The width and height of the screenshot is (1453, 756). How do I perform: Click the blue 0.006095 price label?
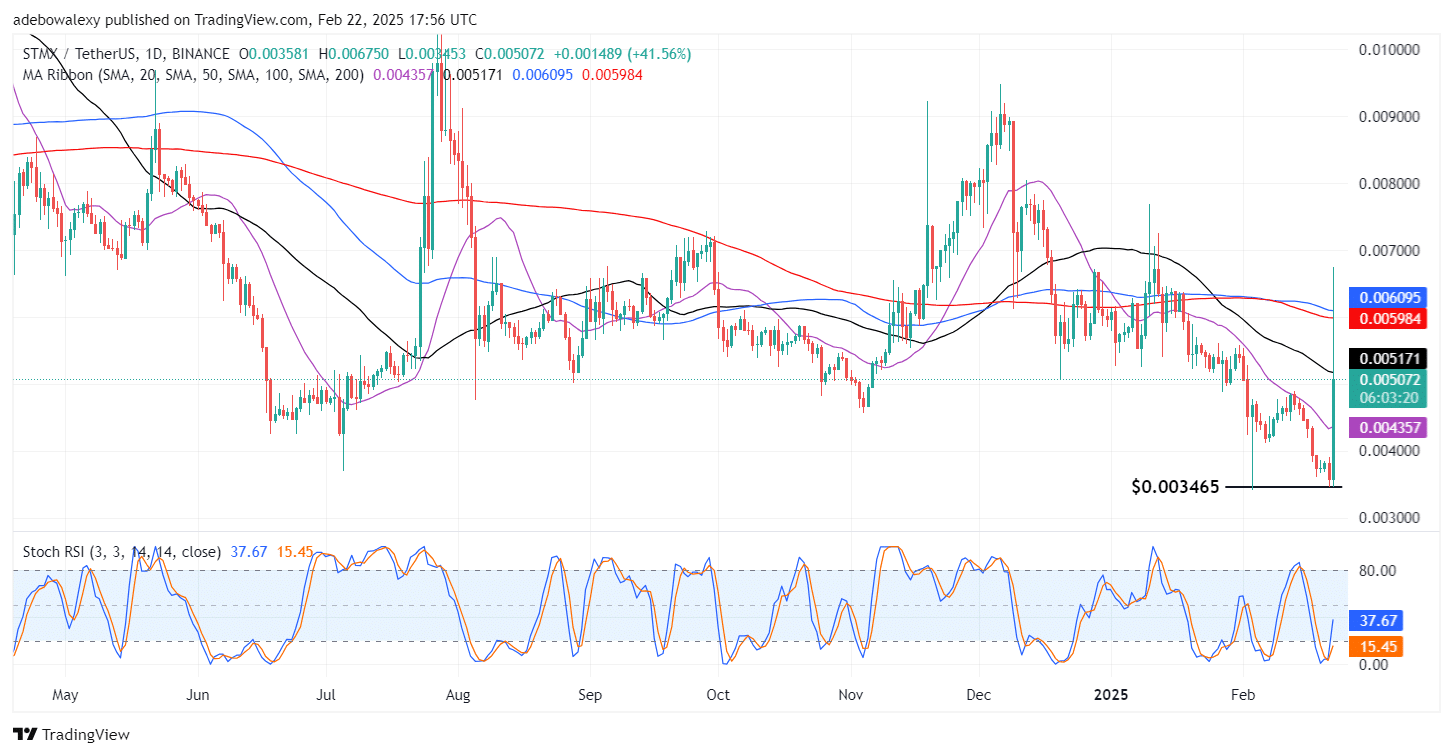point(1390,297)
